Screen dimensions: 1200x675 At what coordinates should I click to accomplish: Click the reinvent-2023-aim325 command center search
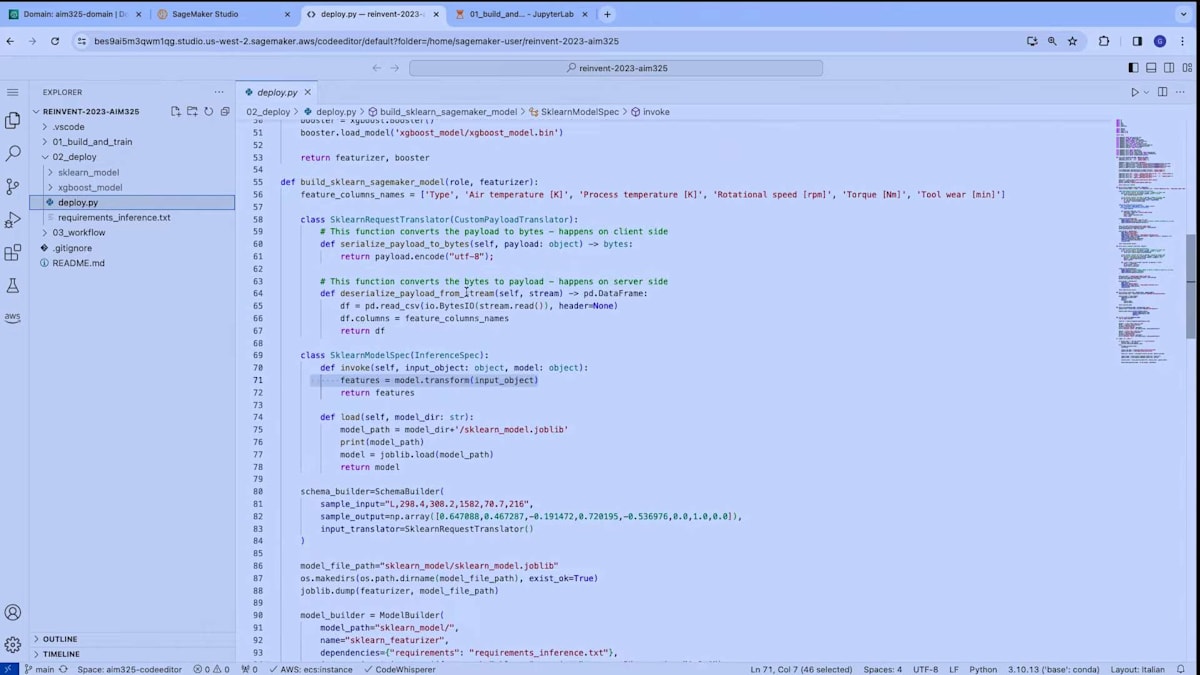[616, 68]
